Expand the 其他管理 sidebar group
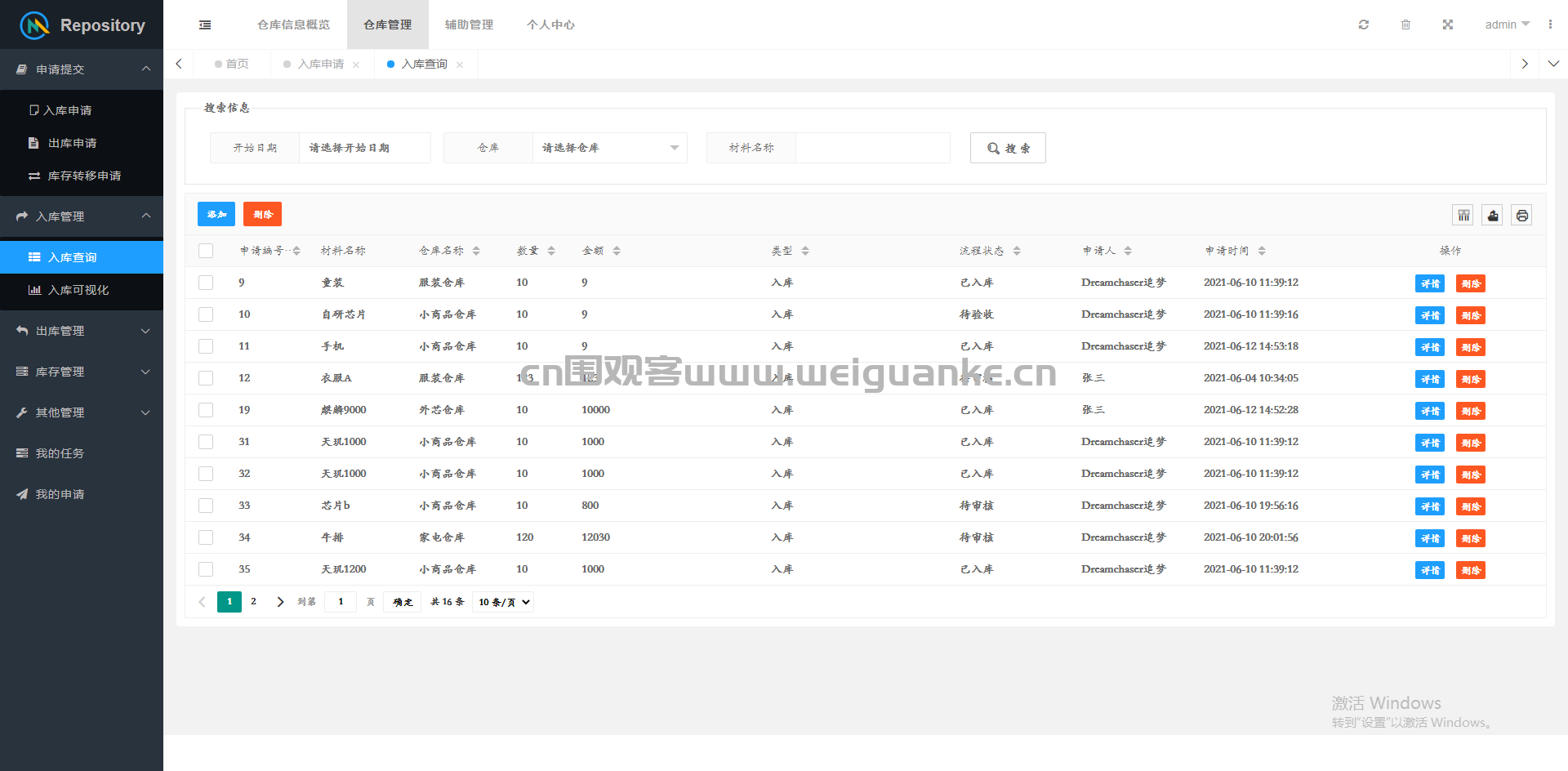Image resolution: width=1568 pixels, height=771 pixels. tap(82, 412)
